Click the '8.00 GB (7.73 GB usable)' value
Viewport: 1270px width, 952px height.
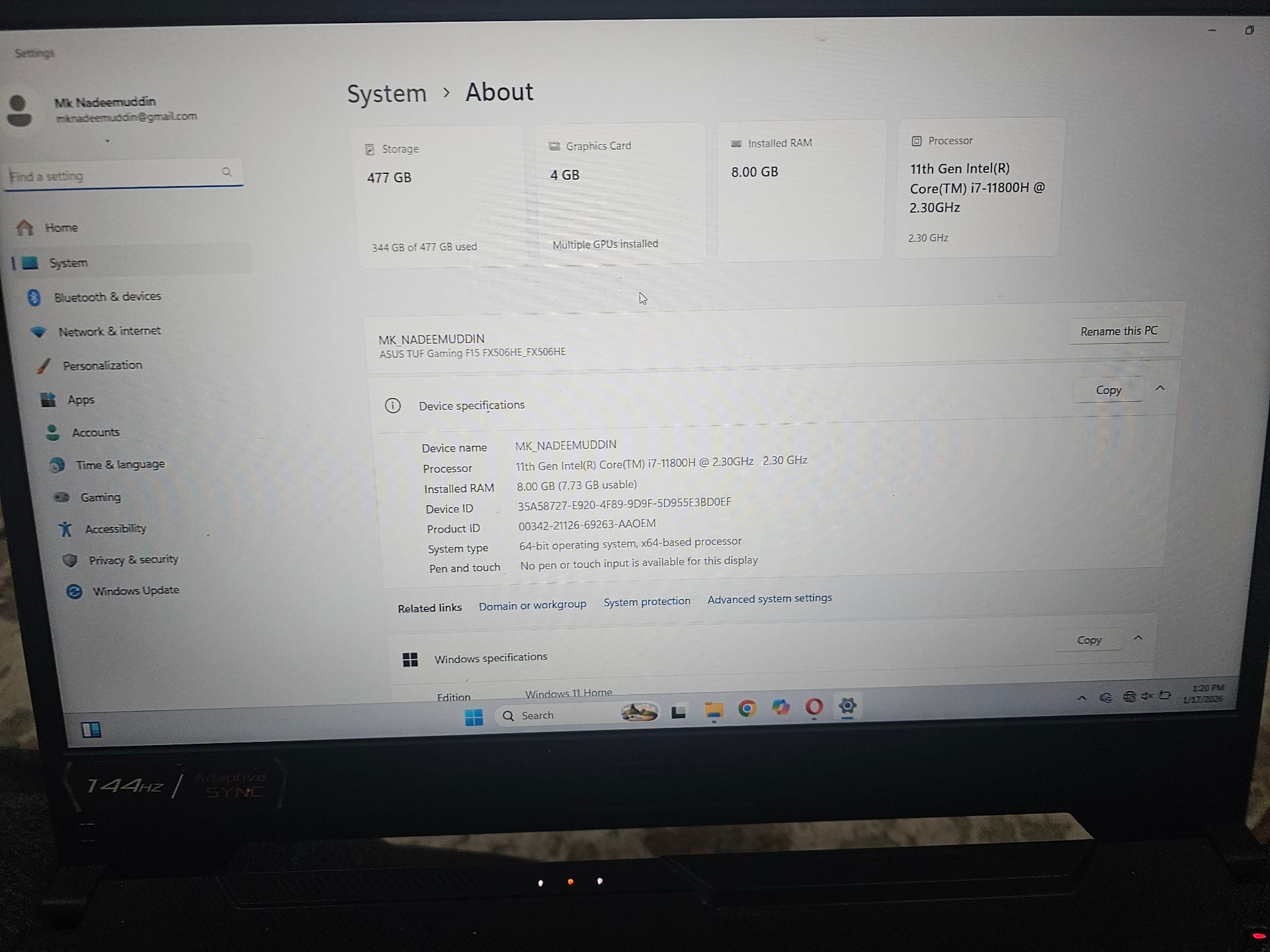click(577, 485)
